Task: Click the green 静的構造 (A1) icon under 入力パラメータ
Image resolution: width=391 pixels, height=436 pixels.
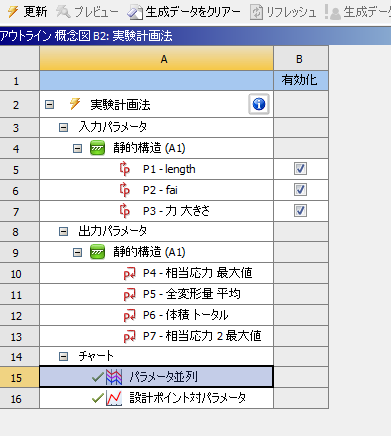Action: click(x=97, y=148)
